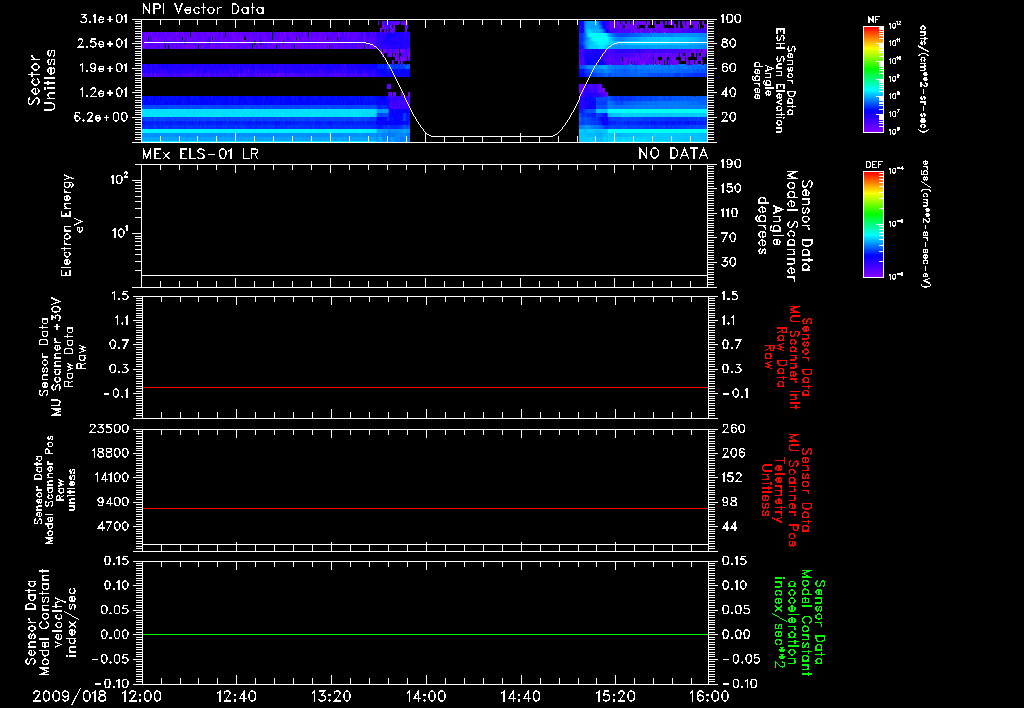Click the ergs/(cm**2-sr-sec-eV) units label
Screen dimensions: 1024x708
click(x=925, y=224)
